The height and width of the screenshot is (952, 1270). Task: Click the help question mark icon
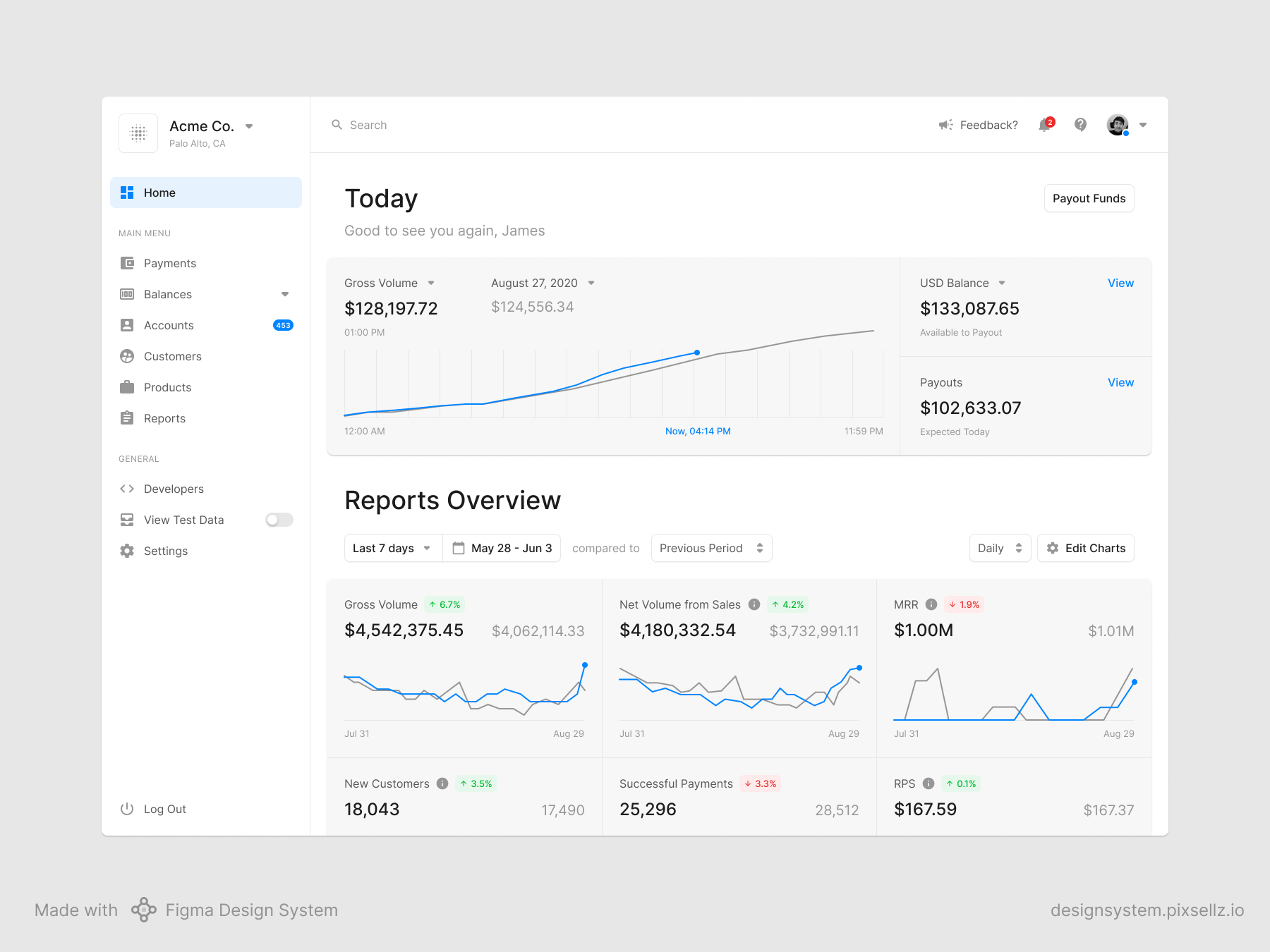point(1079,125)
